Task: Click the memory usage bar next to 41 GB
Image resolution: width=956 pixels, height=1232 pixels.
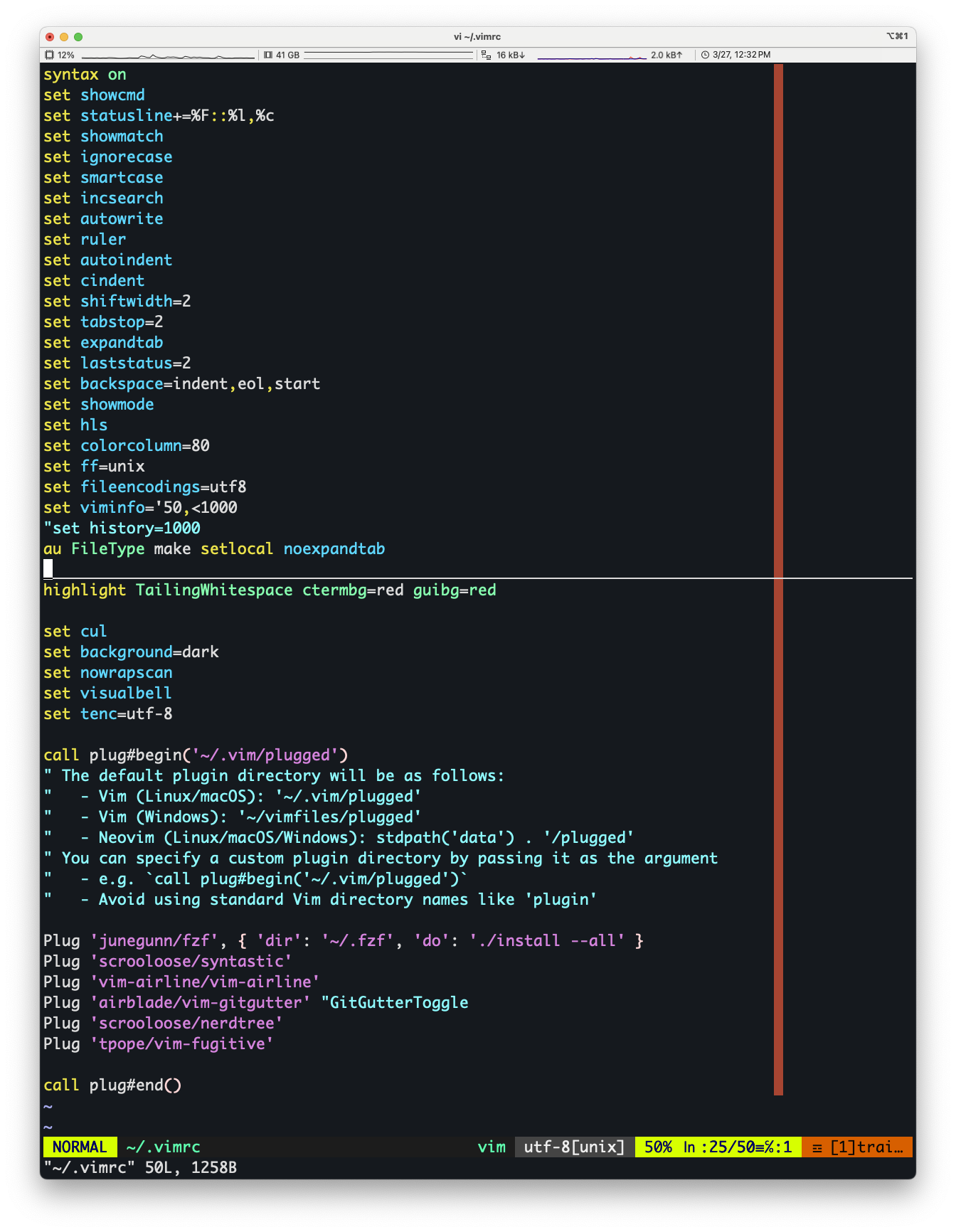Action: pyautogui.click(x=388, y=55)
